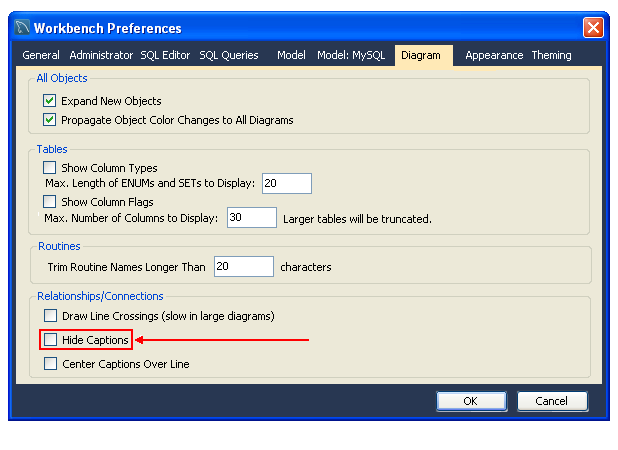Open the Model tab

[291, 55]
